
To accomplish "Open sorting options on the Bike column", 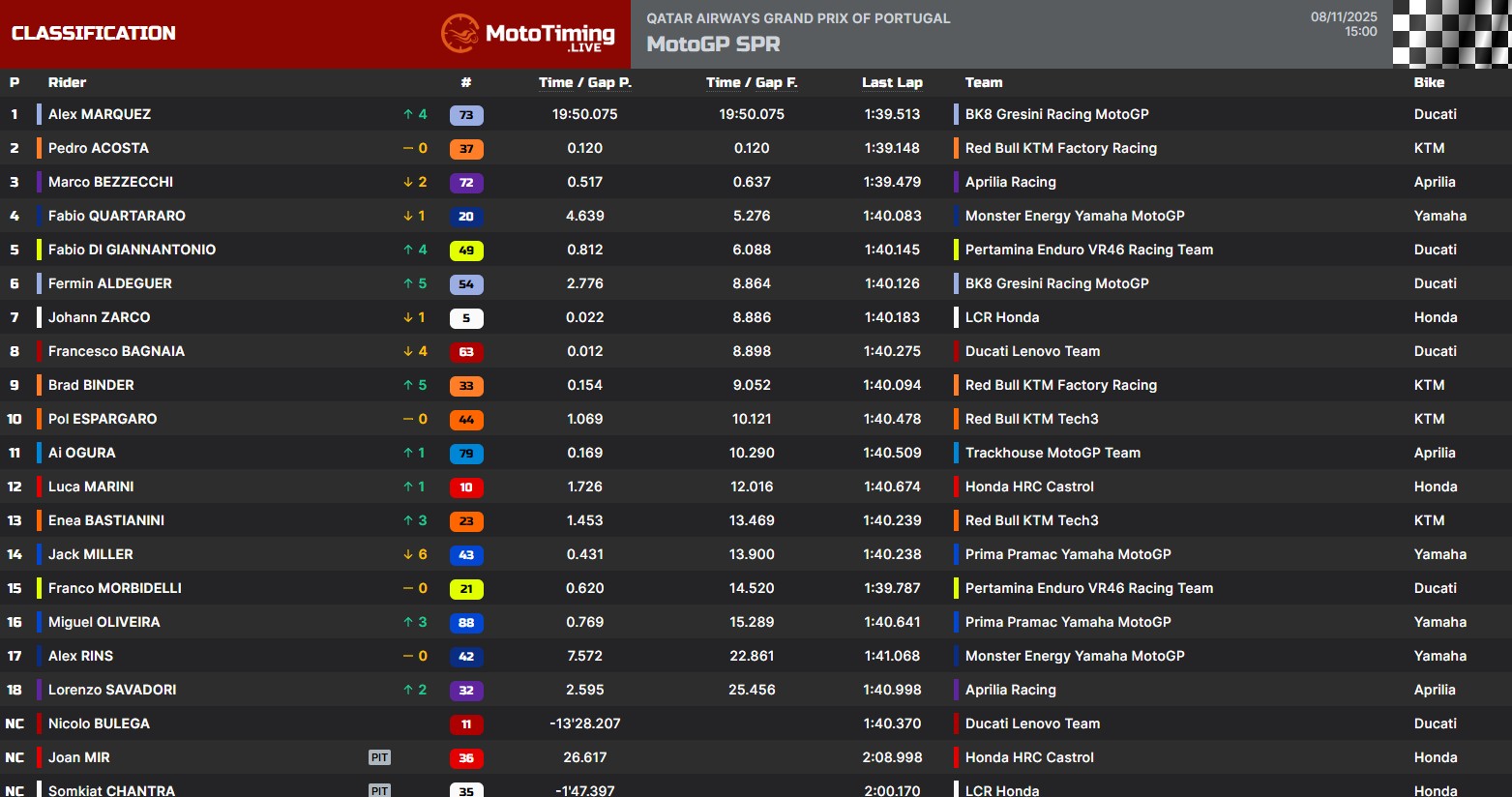I will [1429, 82].
